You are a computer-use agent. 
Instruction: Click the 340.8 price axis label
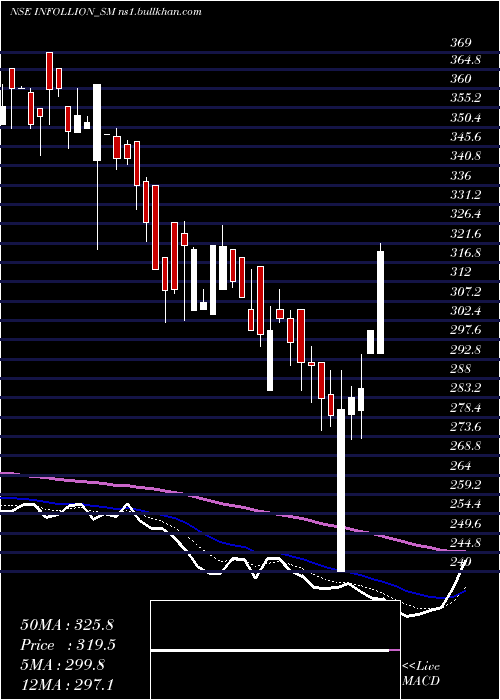465,156
